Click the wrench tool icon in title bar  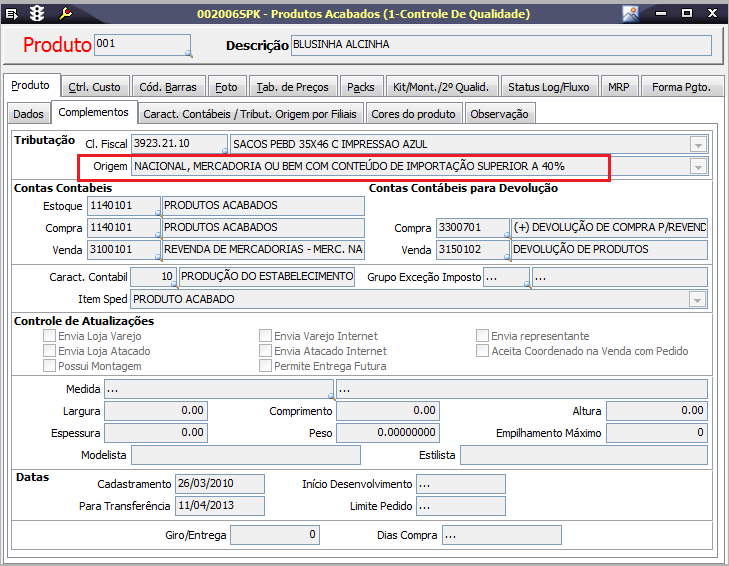(65, 14)
